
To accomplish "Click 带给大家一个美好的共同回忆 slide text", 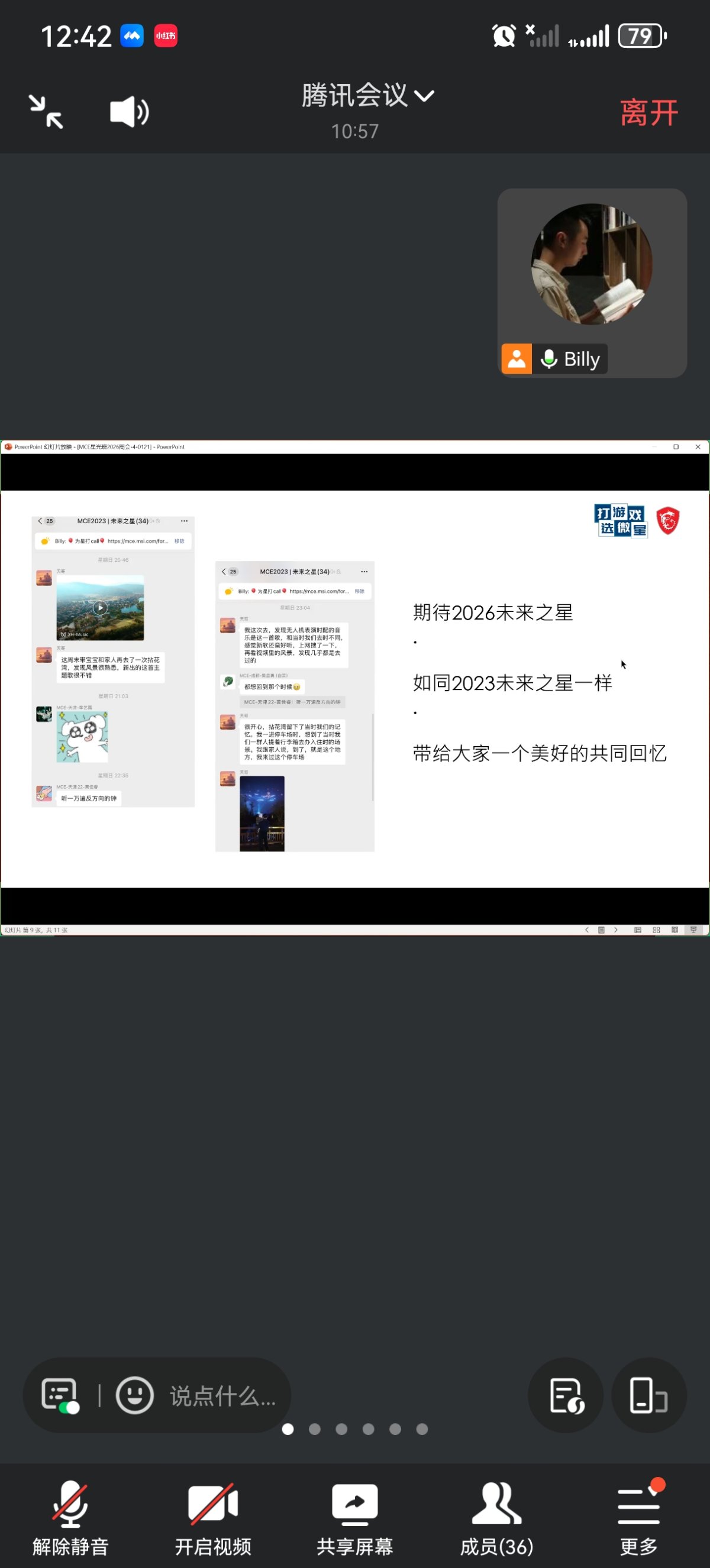I will [540, 754].
